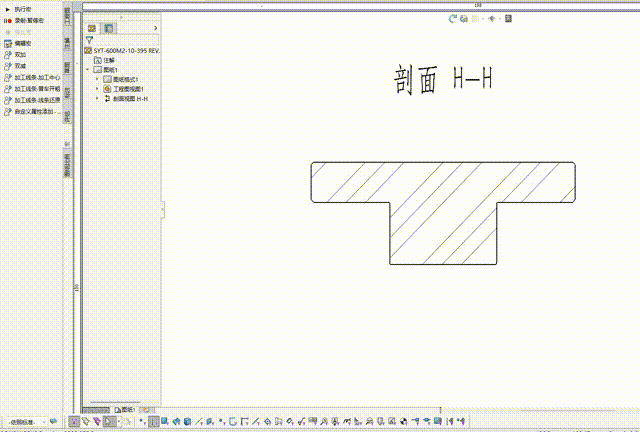
Task: Run the 加工线条-加工中心 macro
Action: (x=32, y=77)
